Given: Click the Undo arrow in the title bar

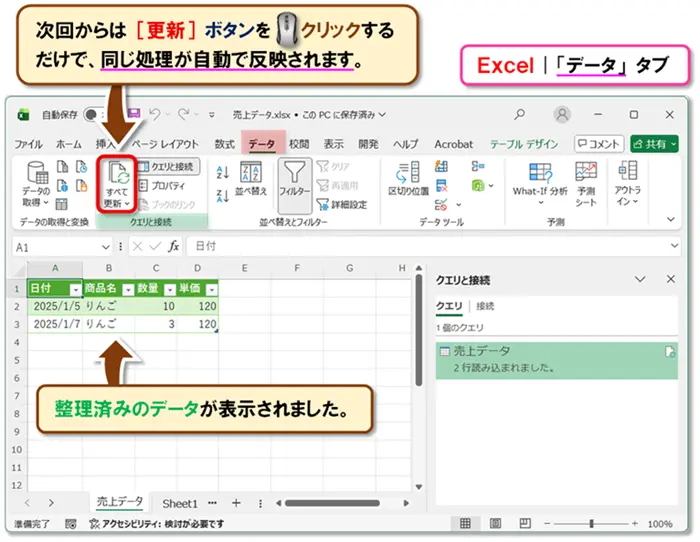Looking at the screenshot, I should tap(155, 114).
